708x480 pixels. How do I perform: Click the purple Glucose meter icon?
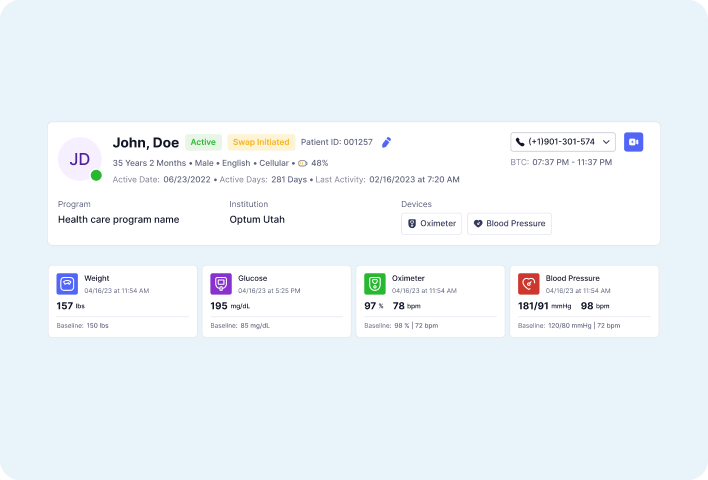[x=221, y=283]
